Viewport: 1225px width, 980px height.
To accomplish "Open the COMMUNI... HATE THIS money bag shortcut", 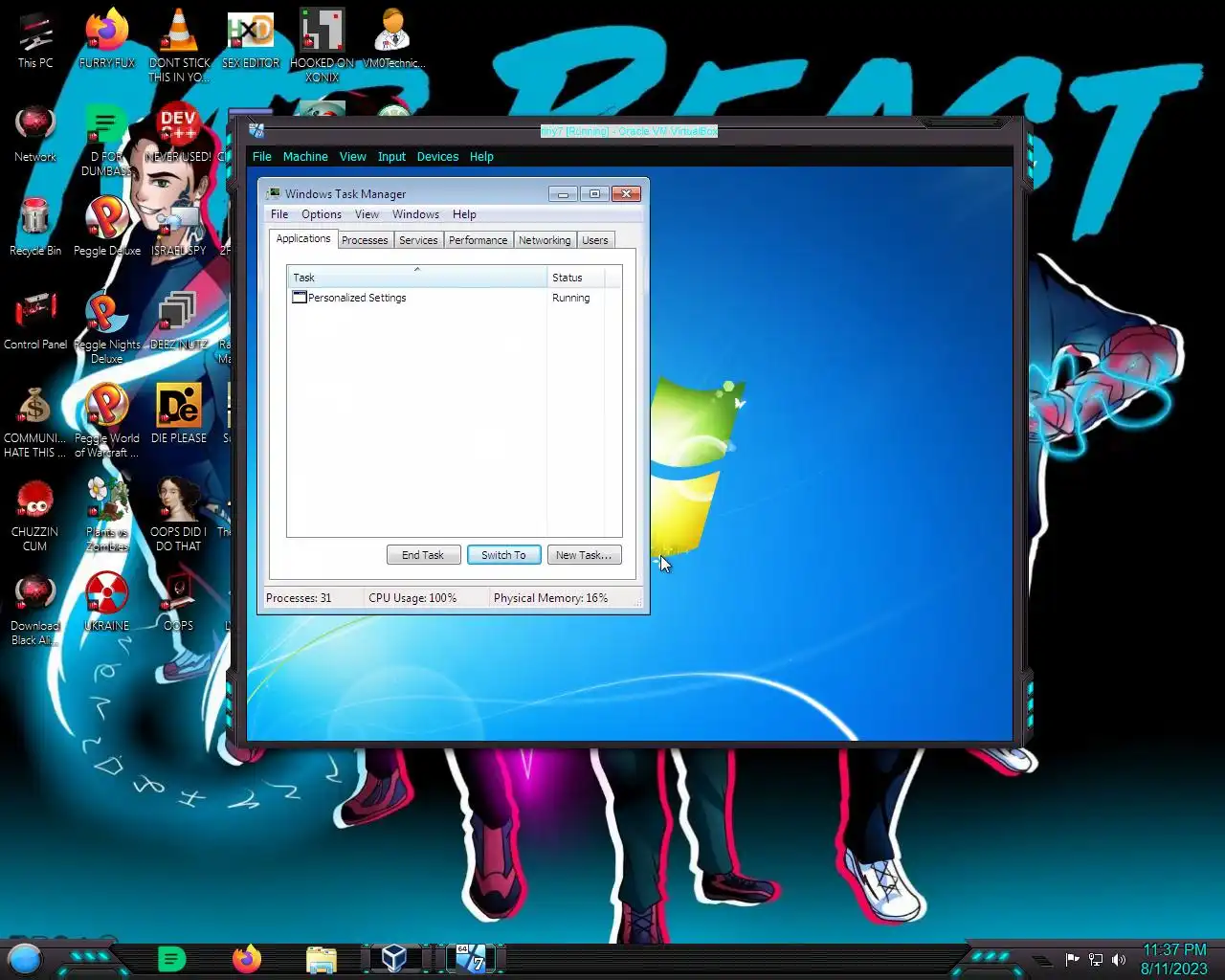I will 35,422.
